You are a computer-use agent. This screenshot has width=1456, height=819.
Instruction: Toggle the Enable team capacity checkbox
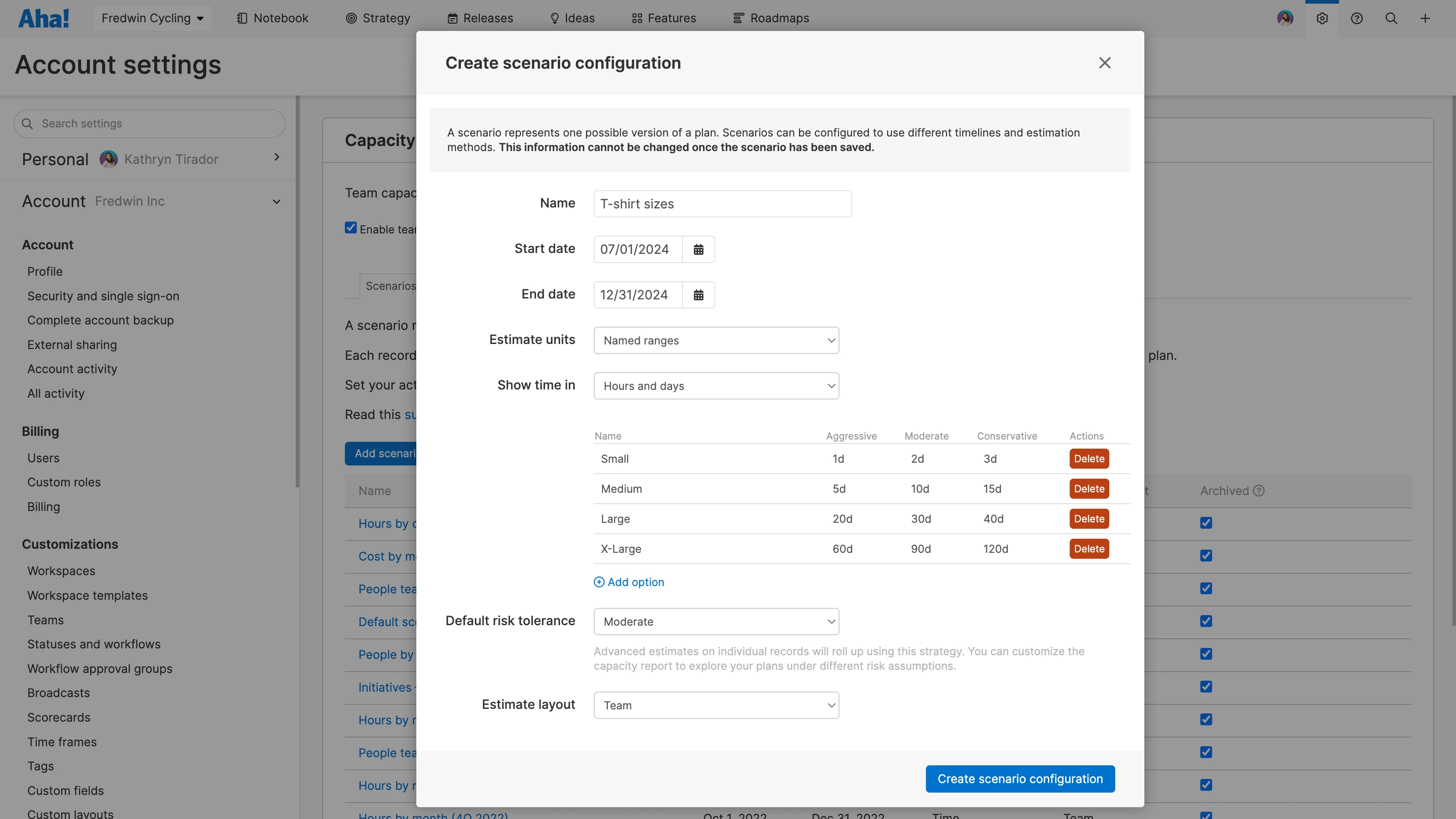click(350, 228)
